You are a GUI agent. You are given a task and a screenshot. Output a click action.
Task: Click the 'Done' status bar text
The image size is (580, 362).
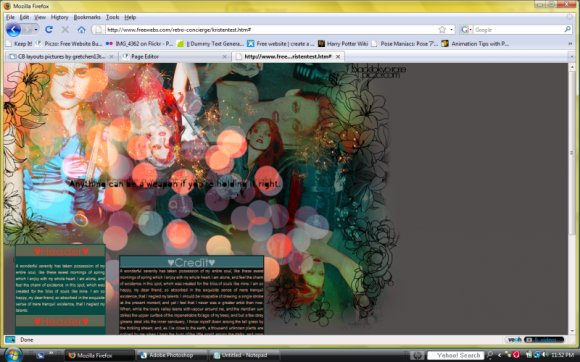point(26,339)
